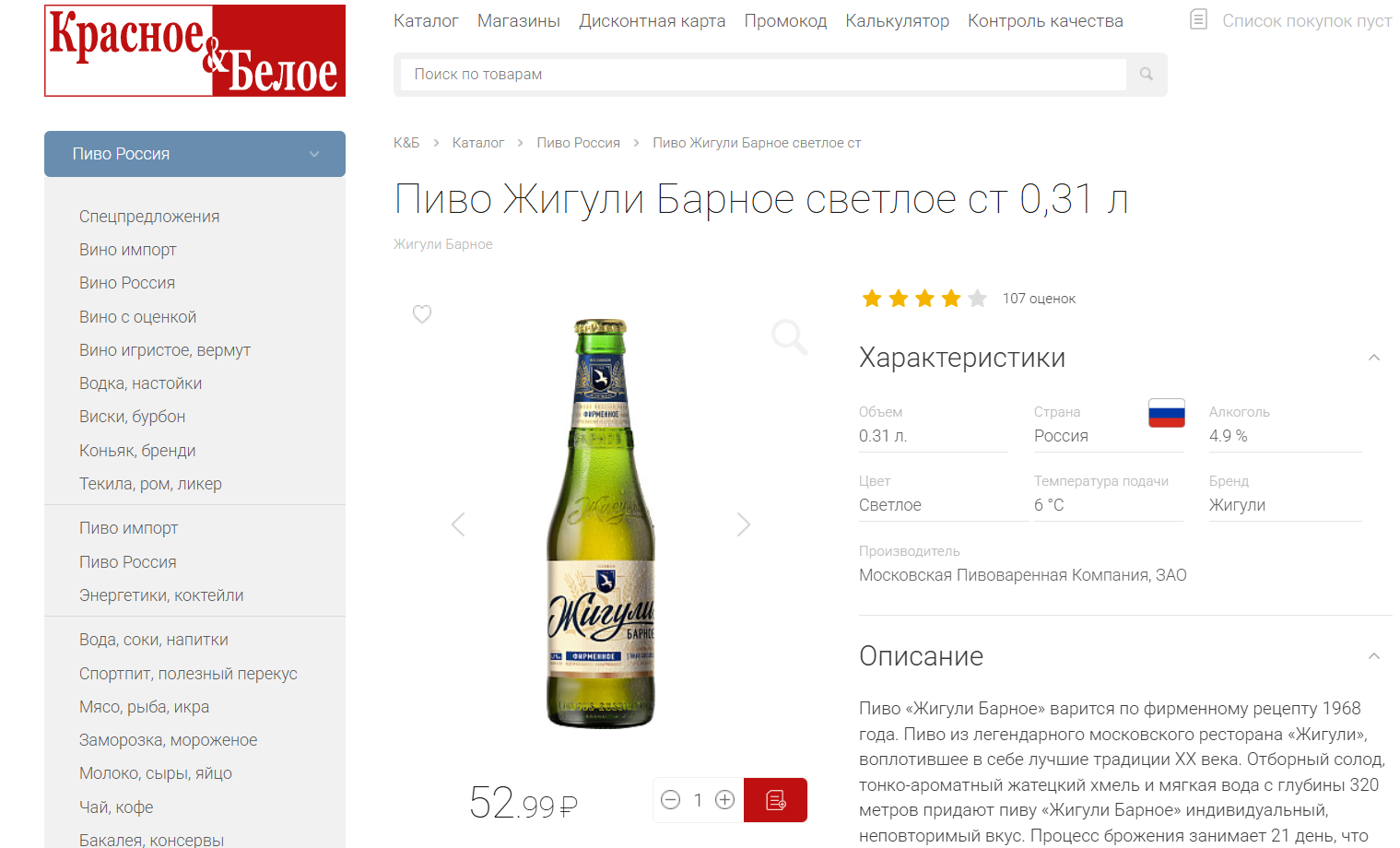Select Вино Россия in sidebar
The height and width of the screenshot is (848, 1400).
point(127,283)
